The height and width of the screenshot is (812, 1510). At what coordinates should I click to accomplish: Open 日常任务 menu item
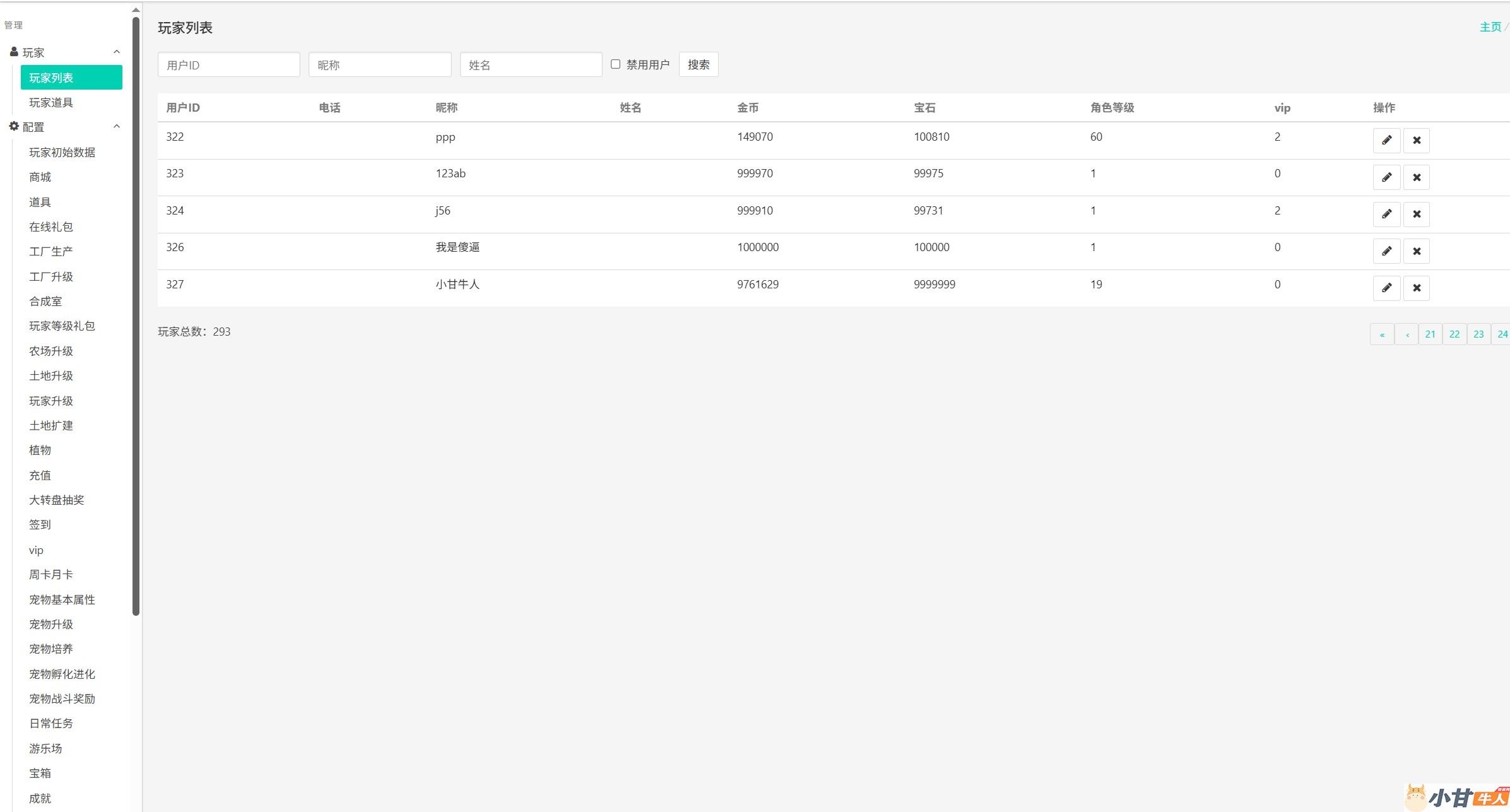tap(51, 723)
